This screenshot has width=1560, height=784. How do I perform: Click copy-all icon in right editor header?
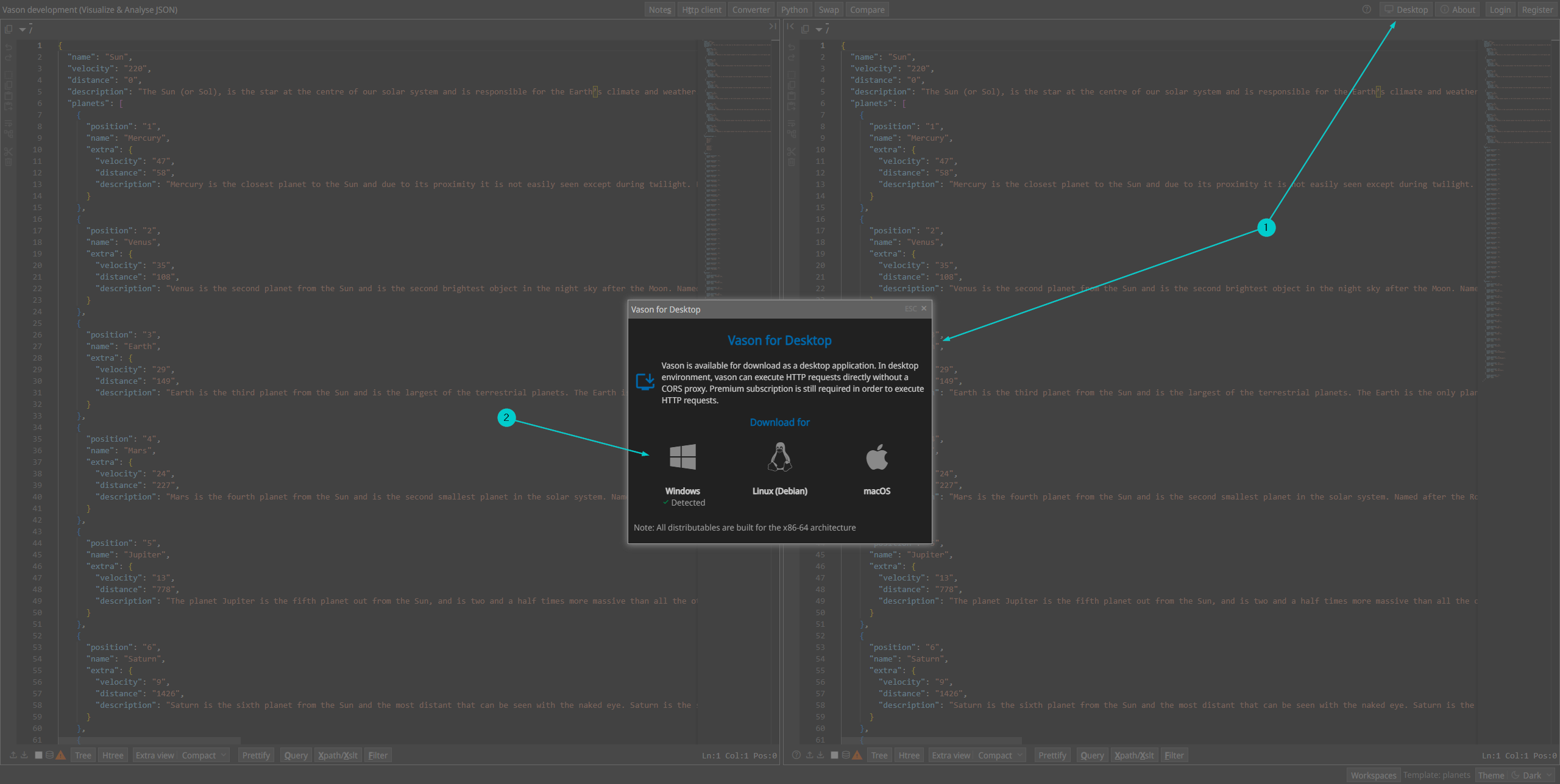click(x=805, y=29)
